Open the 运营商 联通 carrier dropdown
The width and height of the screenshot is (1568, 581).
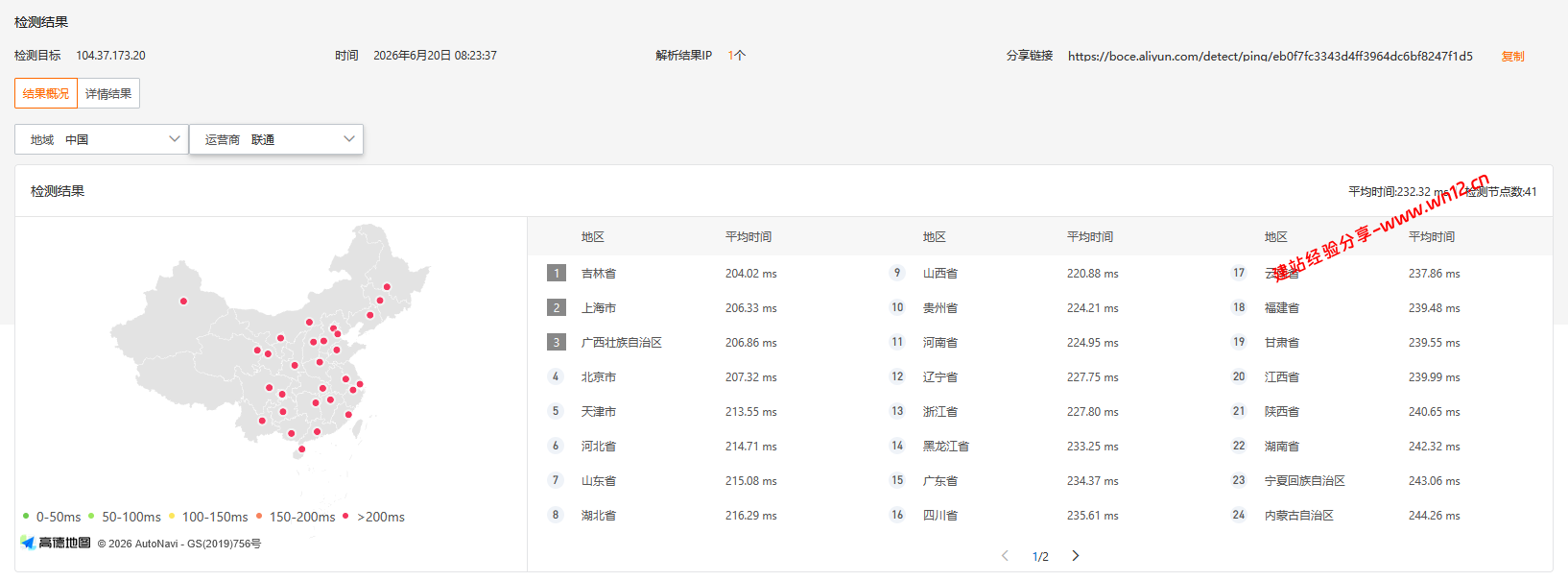tap(276, 139)
